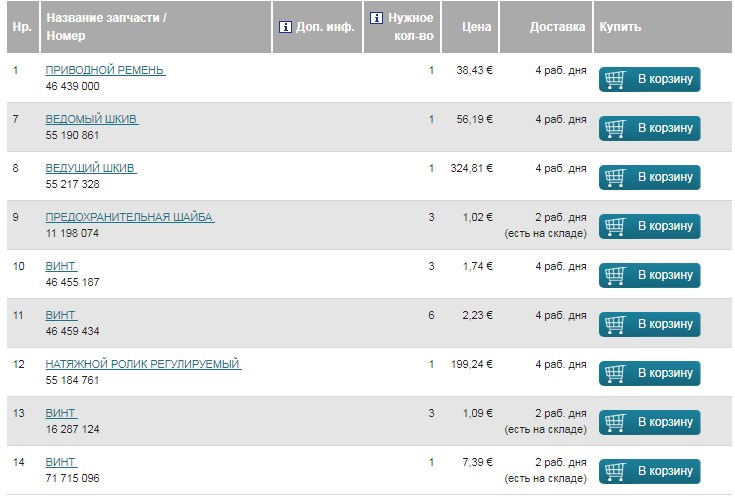Open the ВЕДУЩИЙ ШКИВ part link

(90, 169)
